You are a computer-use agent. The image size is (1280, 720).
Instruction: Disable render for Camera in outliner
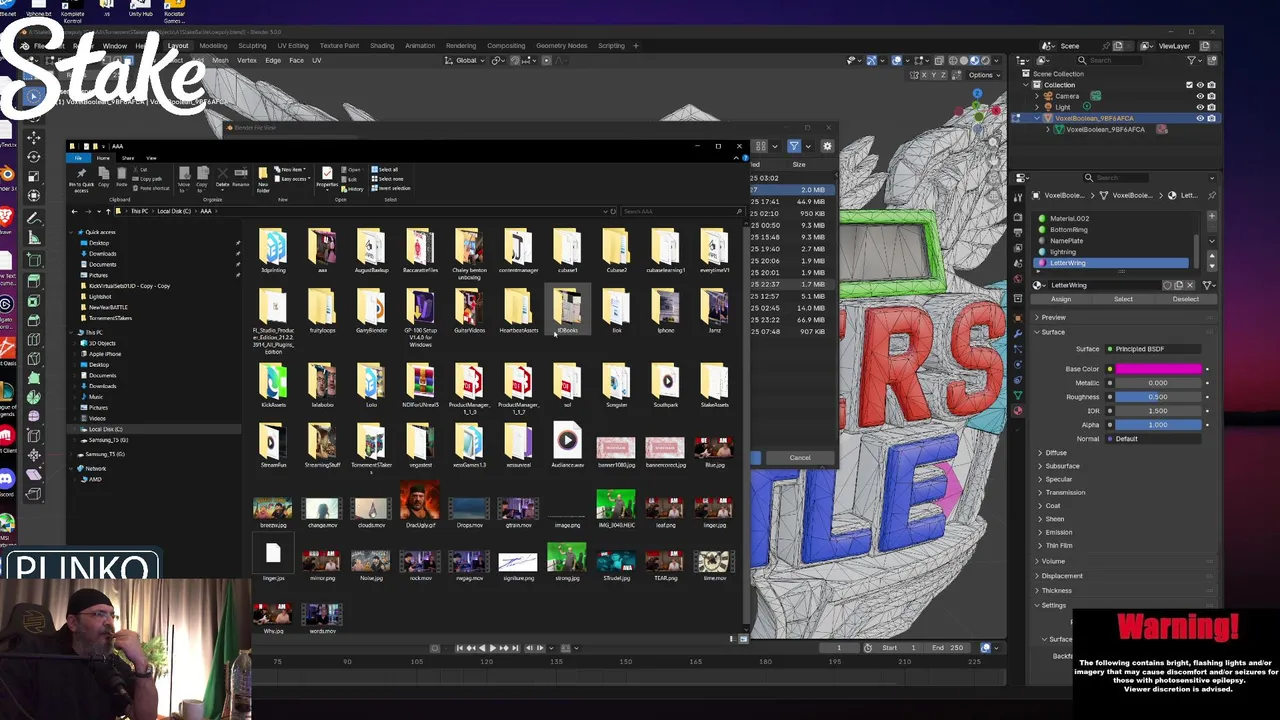(1212, 96)
